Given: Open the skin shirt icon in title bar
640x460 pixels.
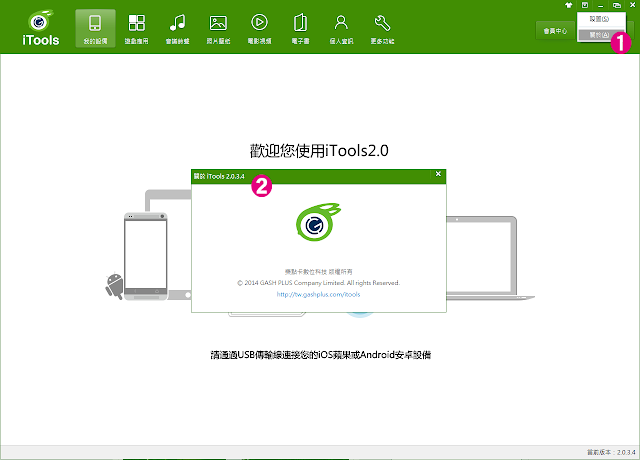Looking at the screenshot, I should click(569, 5).
